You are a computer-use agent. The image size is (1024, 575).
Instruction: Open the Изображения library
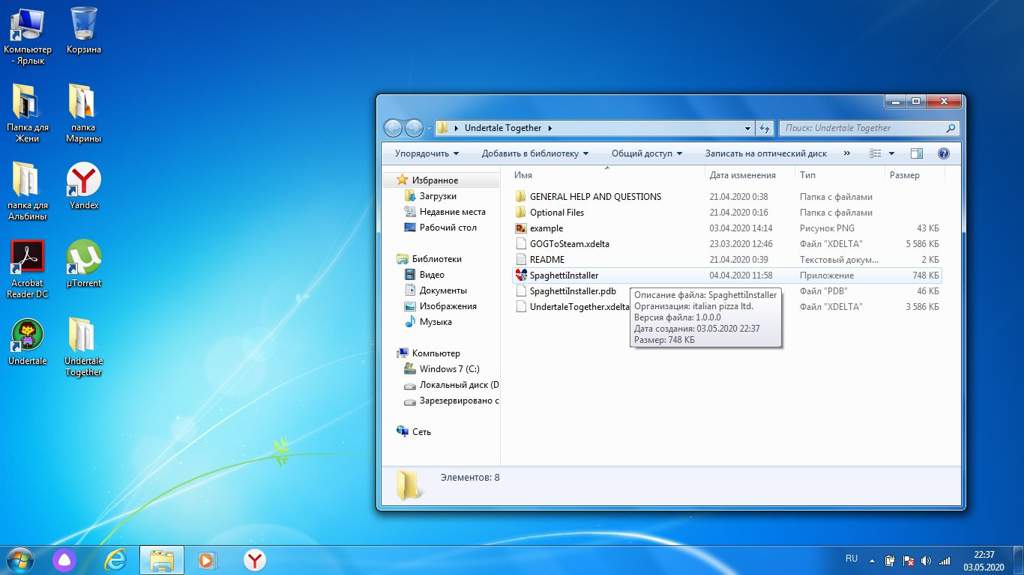tap(447, 306)
